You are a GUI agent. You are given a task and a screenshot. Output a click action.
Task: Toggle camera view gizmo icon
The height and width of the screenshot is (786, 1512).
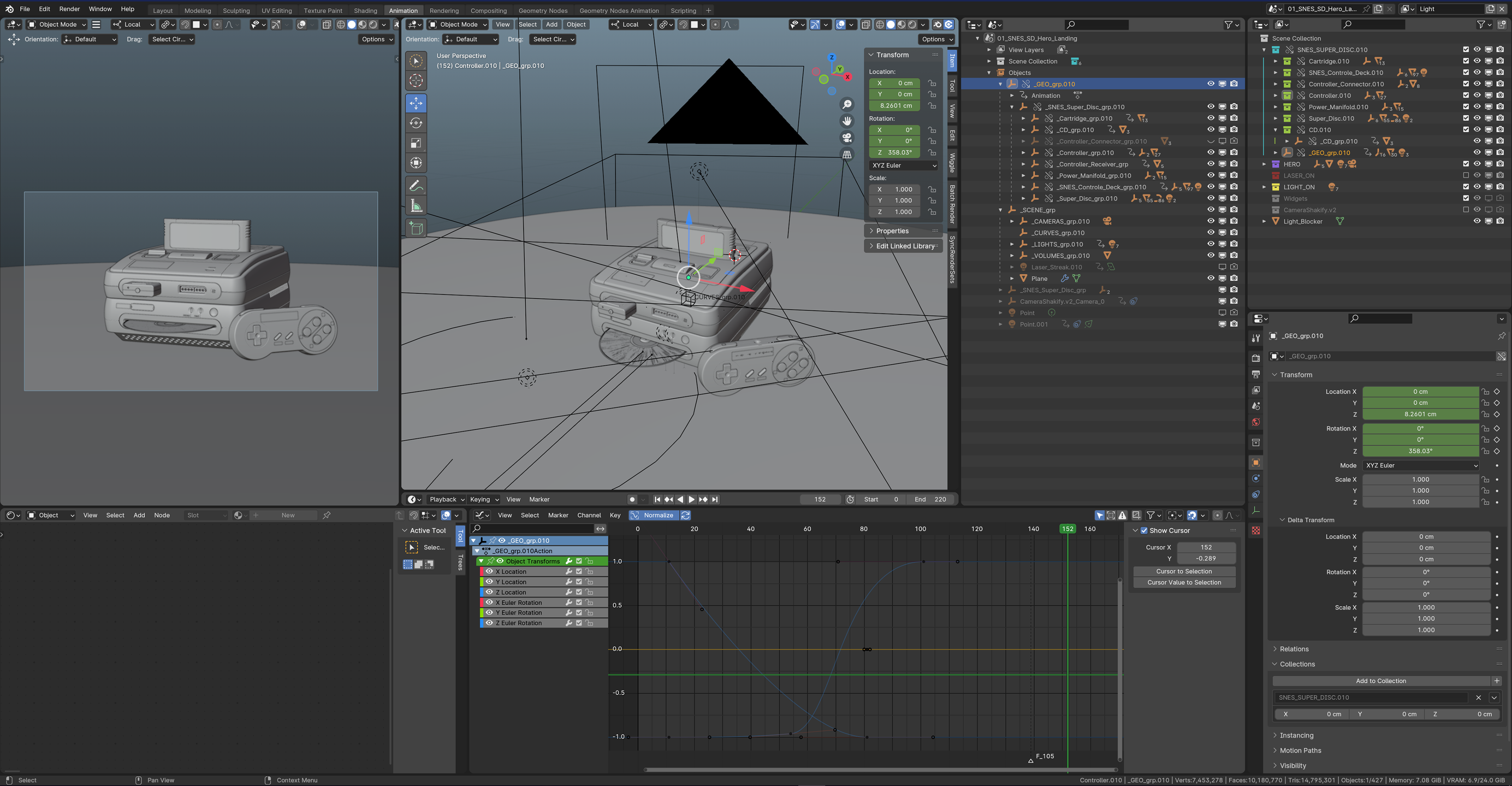click(x=847, y=138)
